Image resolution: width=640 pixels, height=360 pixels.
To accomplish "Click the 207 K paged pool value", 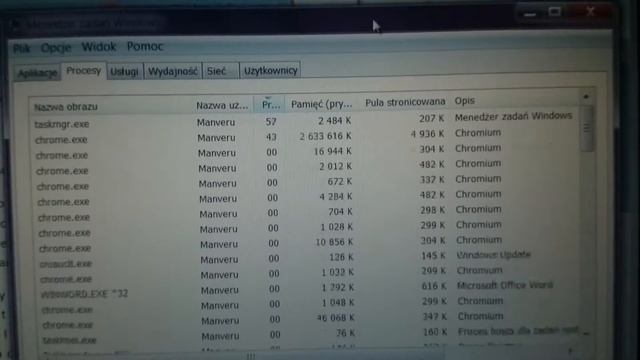I will (431, 119).
